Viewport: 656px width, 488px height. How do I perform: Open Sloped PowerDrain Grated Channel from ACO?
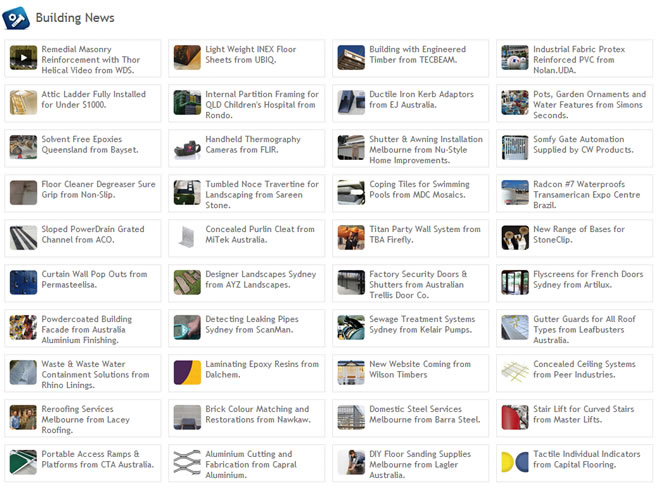click(93, 234)
